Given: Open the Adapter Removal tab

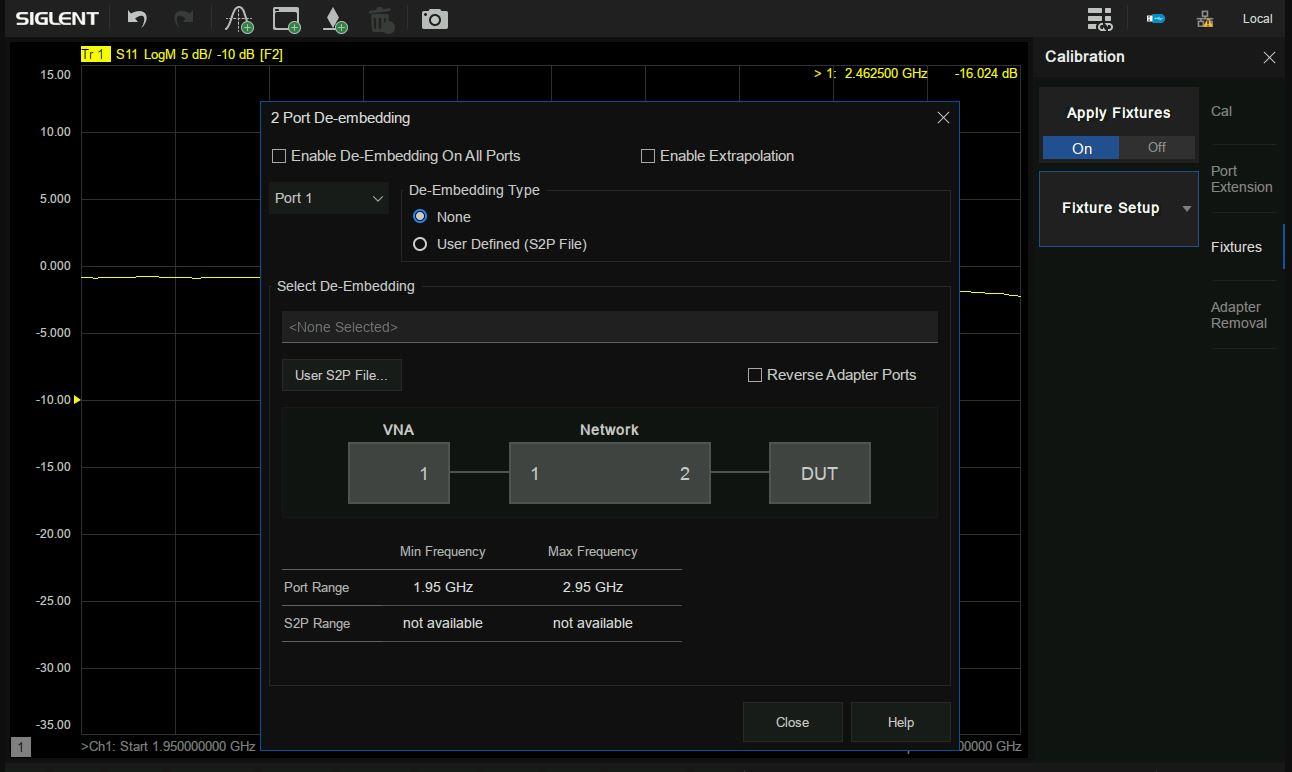Looking at the screenshot, I should pyautogui.click(x=1238, y=315).
